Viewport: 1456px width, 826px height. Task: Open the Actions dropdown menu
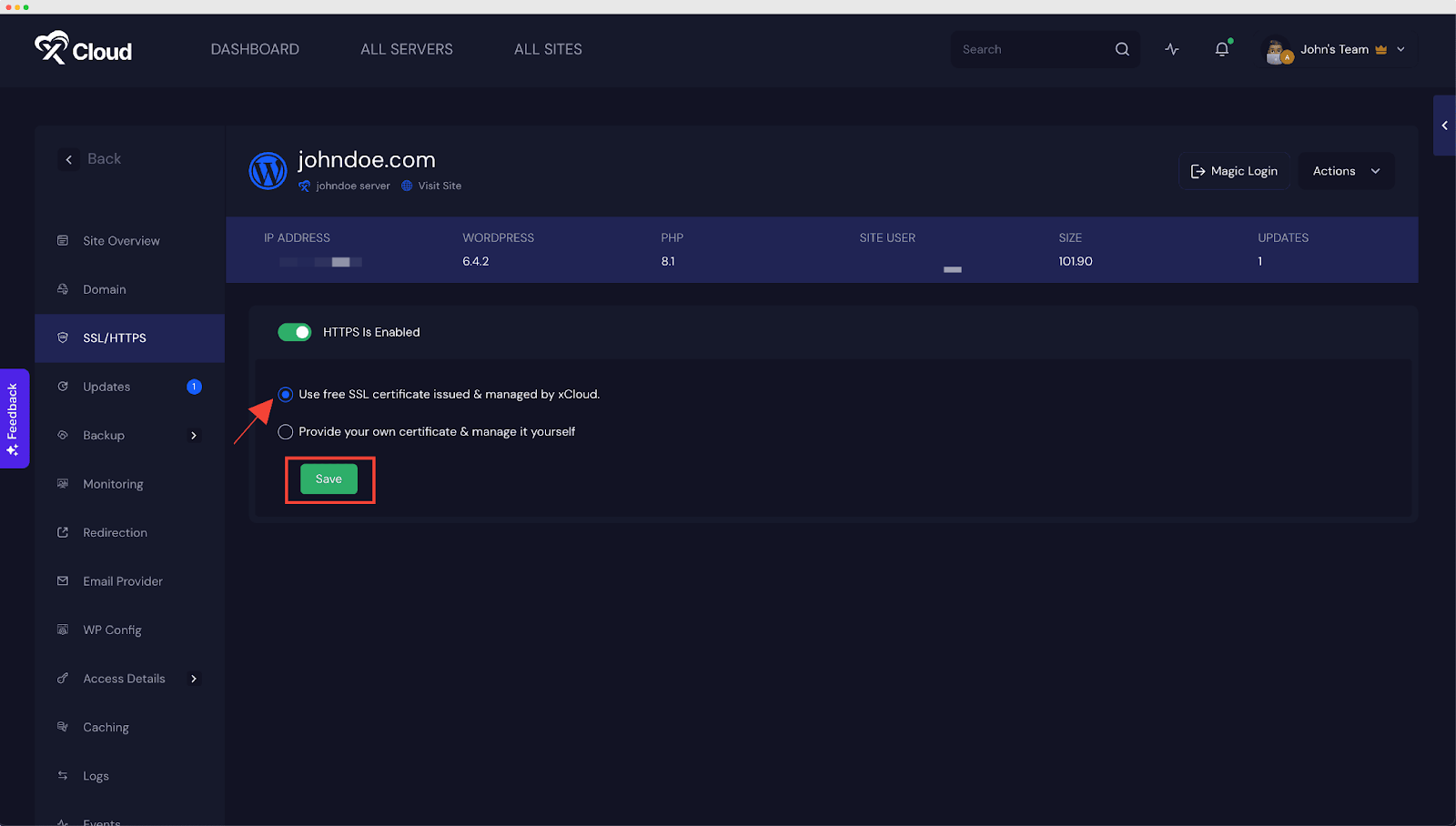[1345, 170]
